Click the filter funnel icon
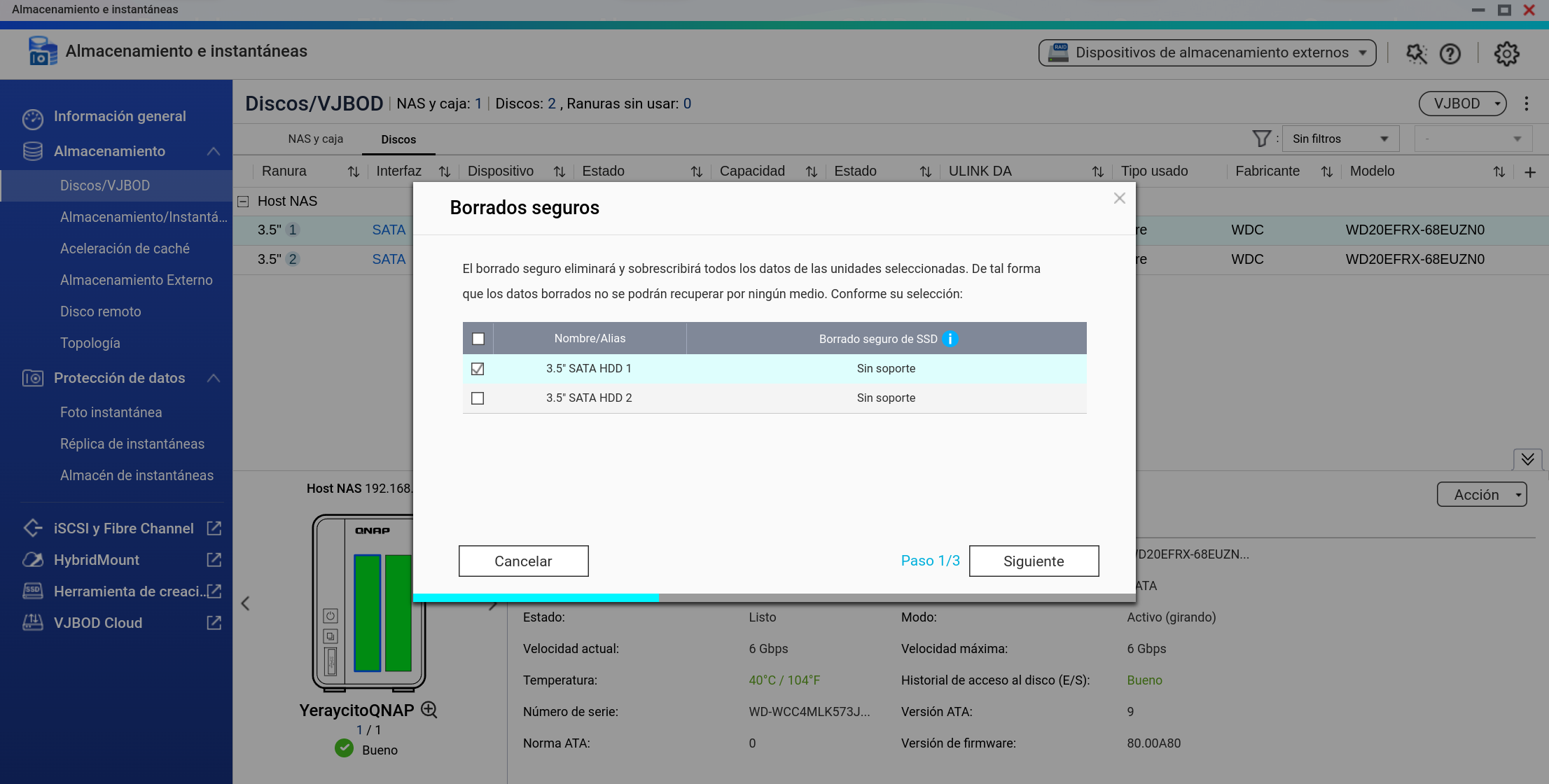The width and height of the screenshot is (1549, 784). click(x=1261, y=139)
